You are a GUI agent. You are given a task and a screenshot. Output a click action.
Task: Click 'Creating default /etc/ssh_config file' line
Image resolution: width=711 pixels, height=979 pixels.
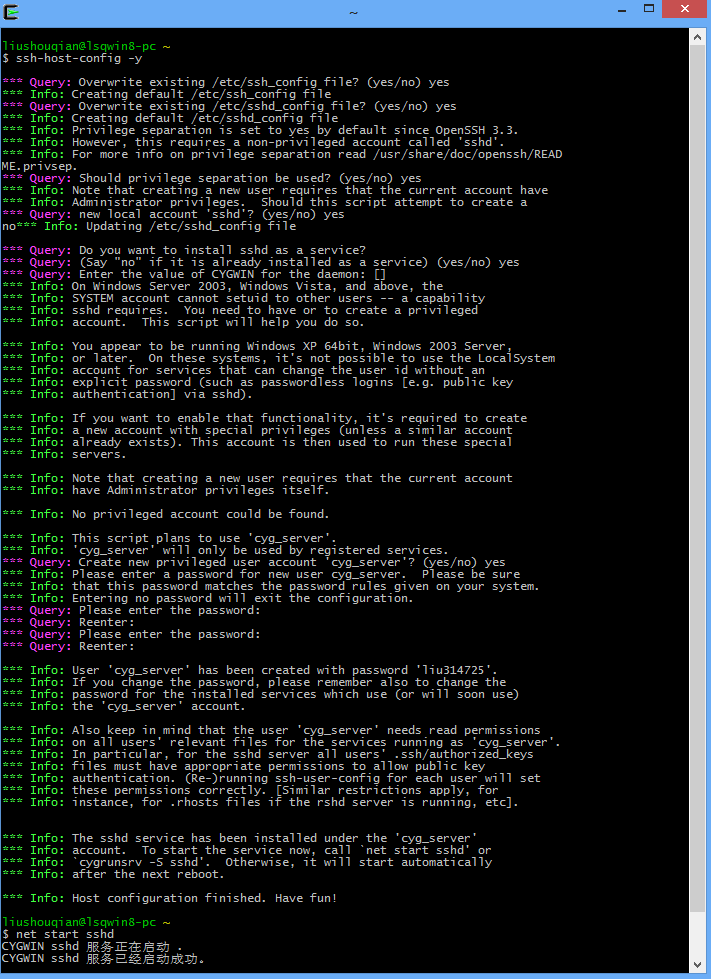click(x=167, y=94)
